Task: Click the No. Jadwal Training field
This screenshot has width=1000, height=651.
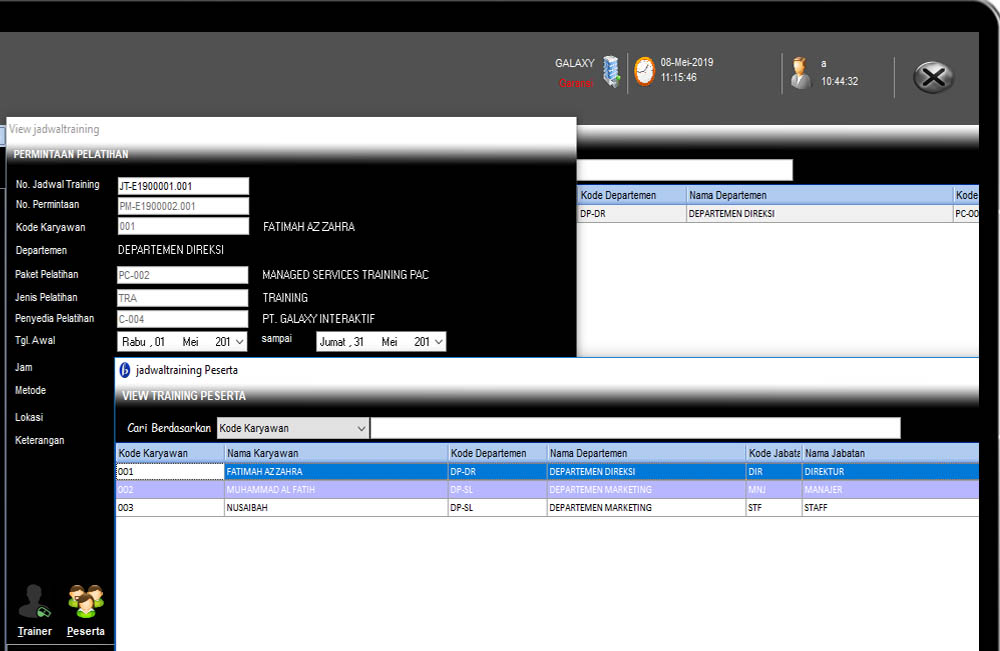Action: (182, 185)
